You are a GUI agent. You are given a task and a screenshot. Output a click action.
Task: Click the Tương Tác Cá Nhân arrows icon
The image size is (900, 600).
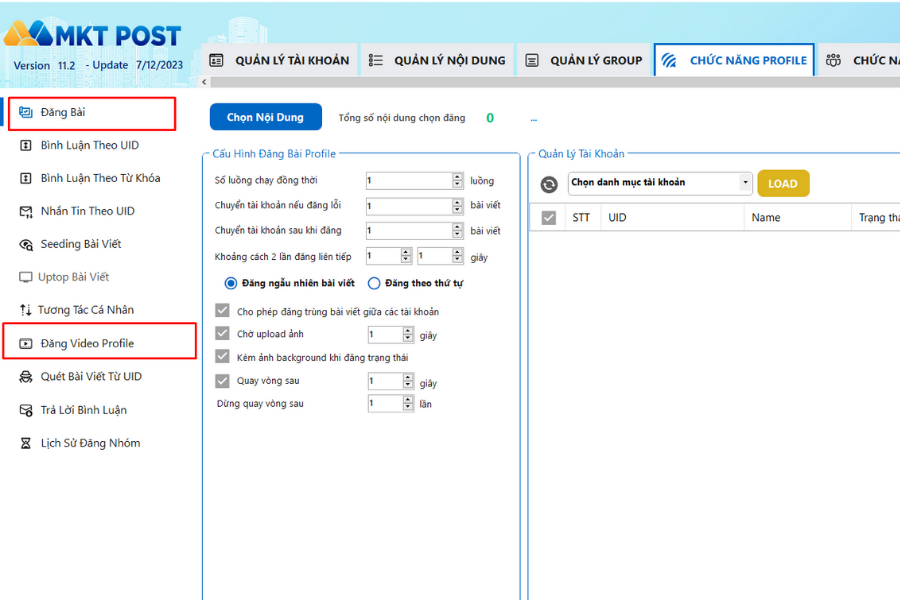coord(26,310)
